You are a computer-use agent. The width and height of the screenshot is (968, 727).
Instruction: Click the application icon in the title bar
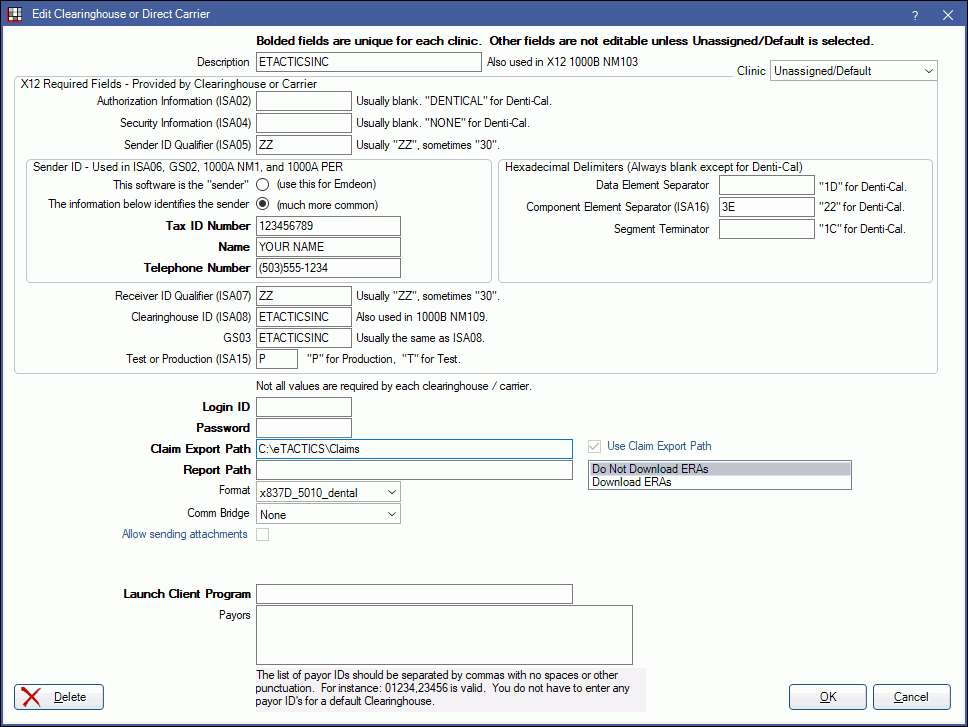point(14,14)
